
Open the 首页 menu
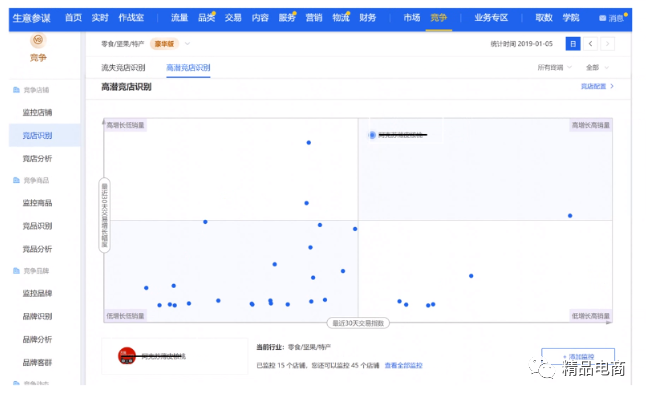73,18
